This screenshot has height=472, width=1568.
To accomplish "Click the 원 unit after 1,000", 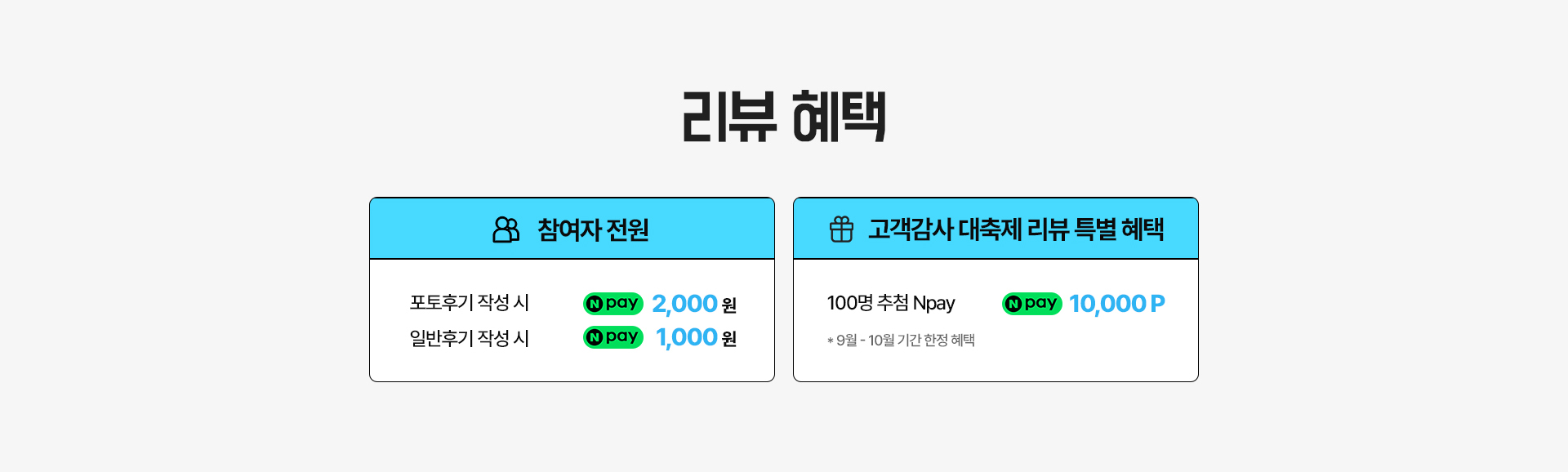I will tap(729, 339).
